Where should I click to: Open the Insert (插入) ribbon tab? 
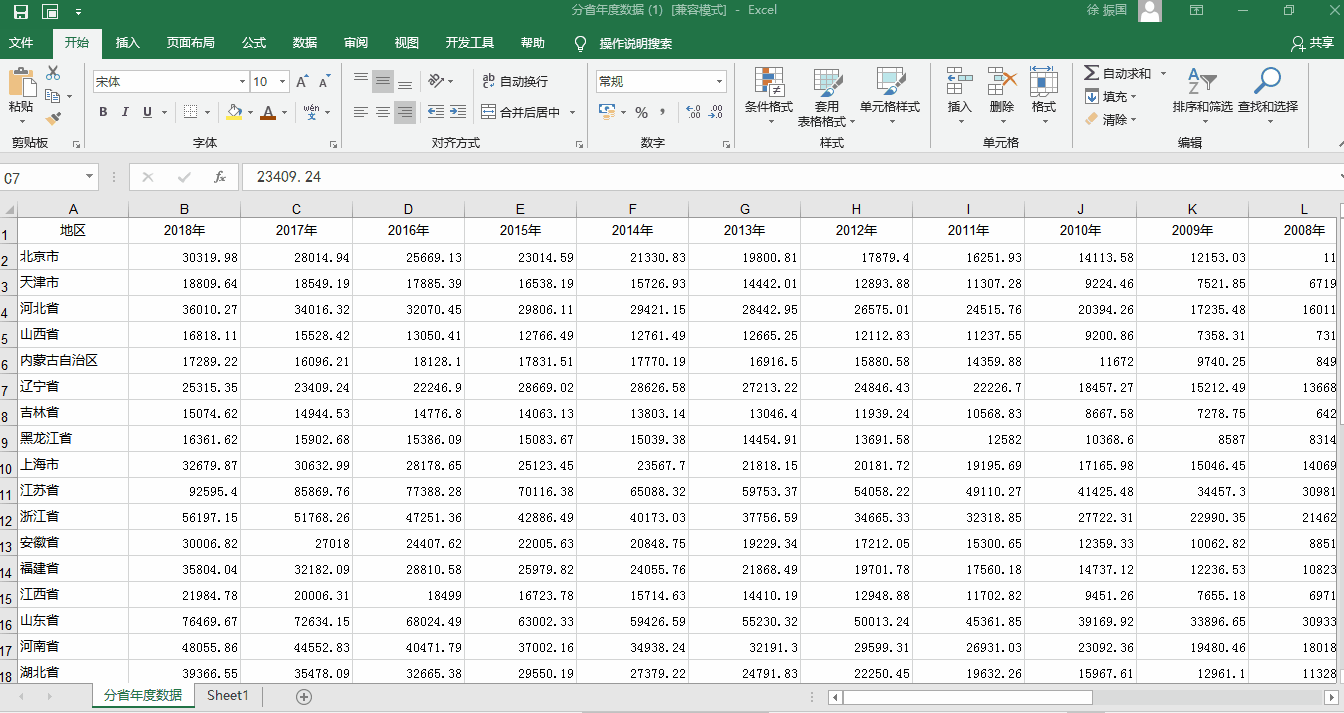(128, 43)
